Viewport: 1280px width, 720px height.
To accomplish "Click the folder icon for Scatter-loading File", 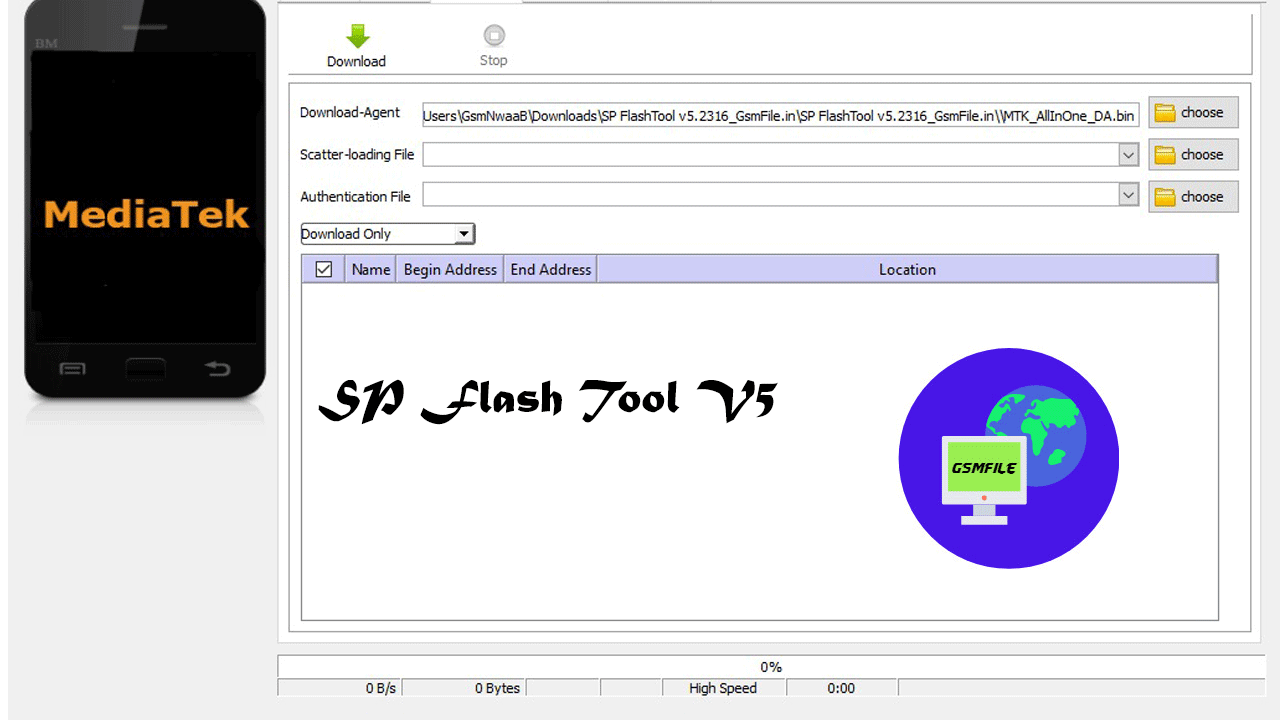I will 1165,155.
